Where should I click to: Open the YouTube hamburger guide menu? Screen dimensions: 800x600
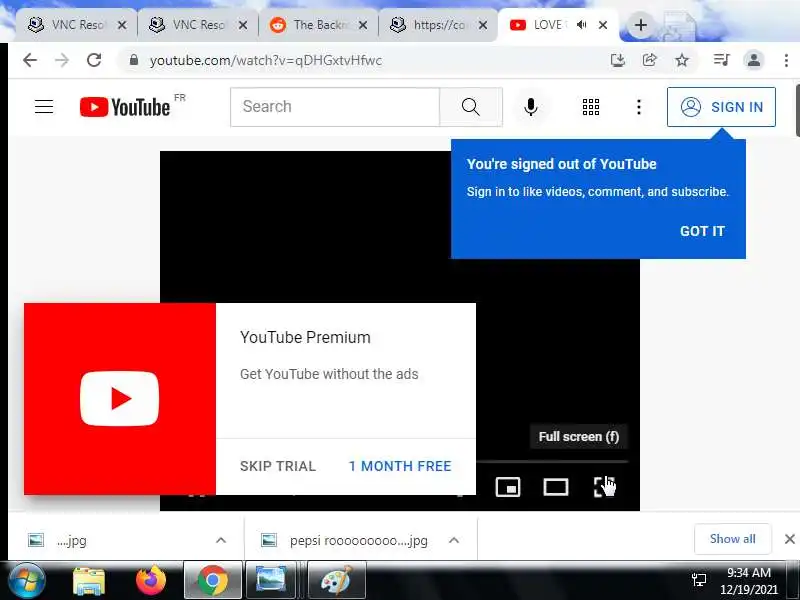(x=44, y=107)
